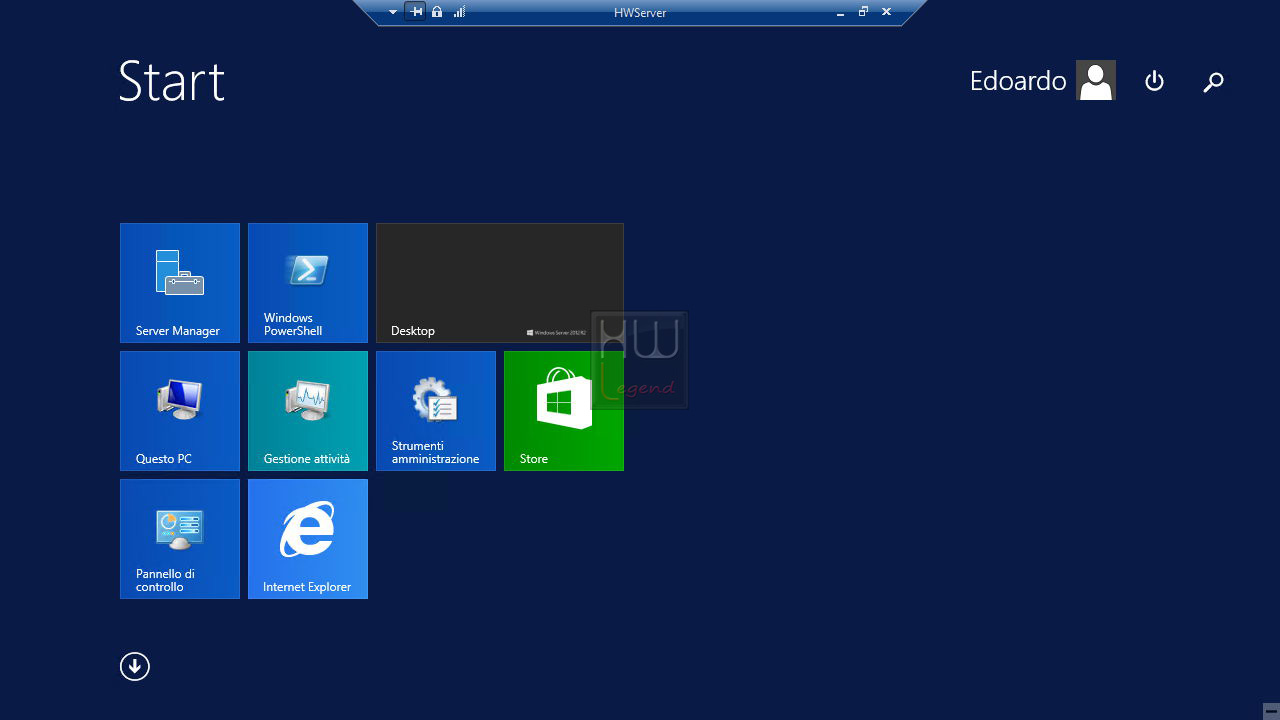Launch Internet Explorer tile
The width and height of the screenshot is (1280, 720).
click(x=308, y=539)
